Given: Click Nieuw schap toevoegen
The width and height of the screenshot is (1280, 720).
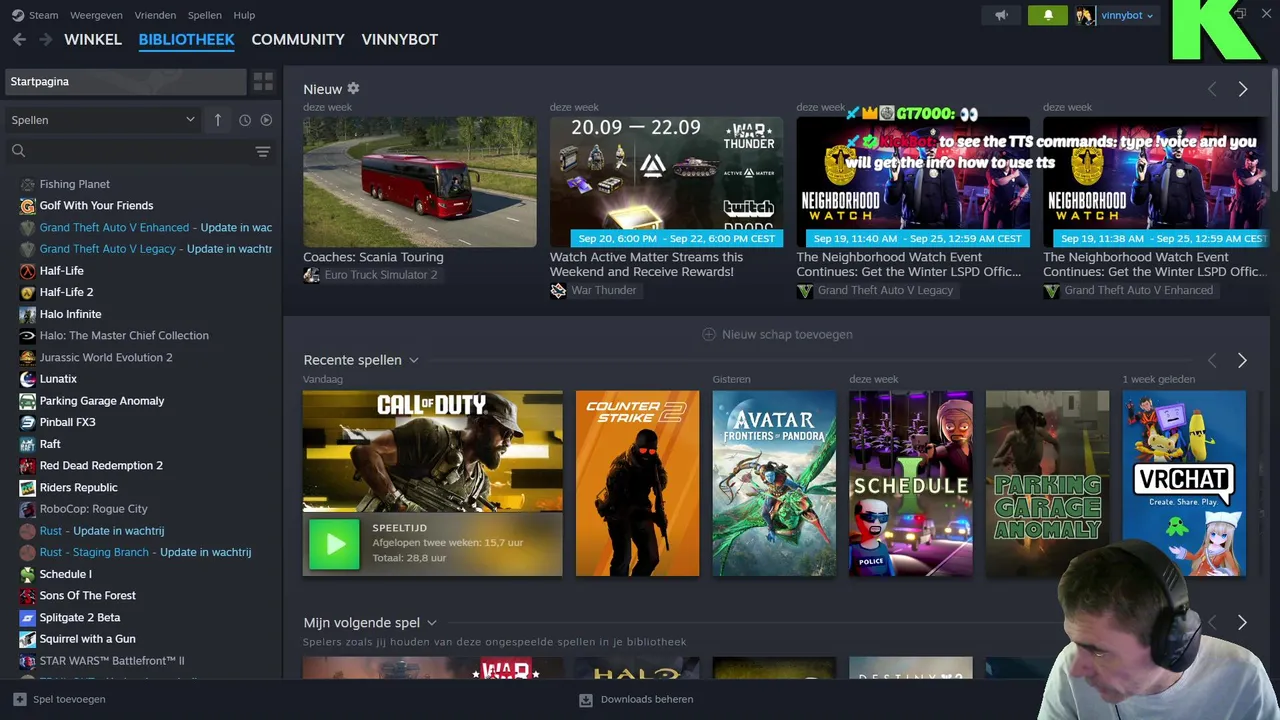Looking at the screenshot, I should 777,334.
